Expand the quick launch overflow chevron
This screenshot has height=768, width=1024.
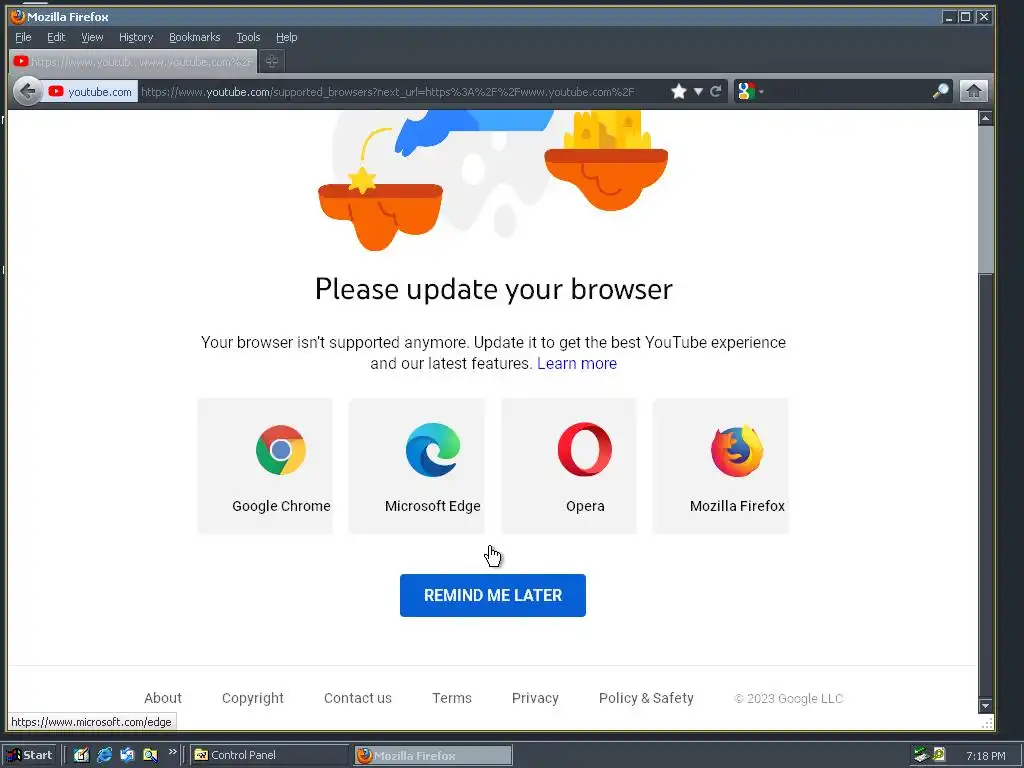pos(172,752)
